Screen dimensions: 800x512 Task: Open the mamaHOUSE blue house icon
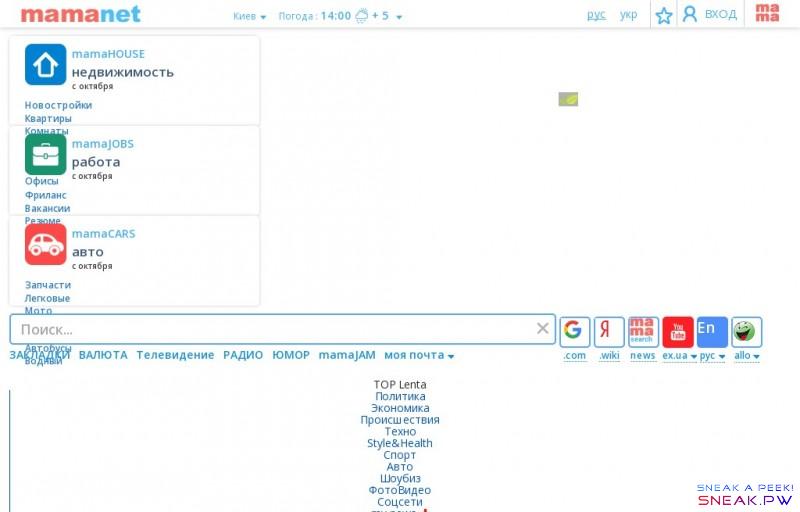coord(45,64)
